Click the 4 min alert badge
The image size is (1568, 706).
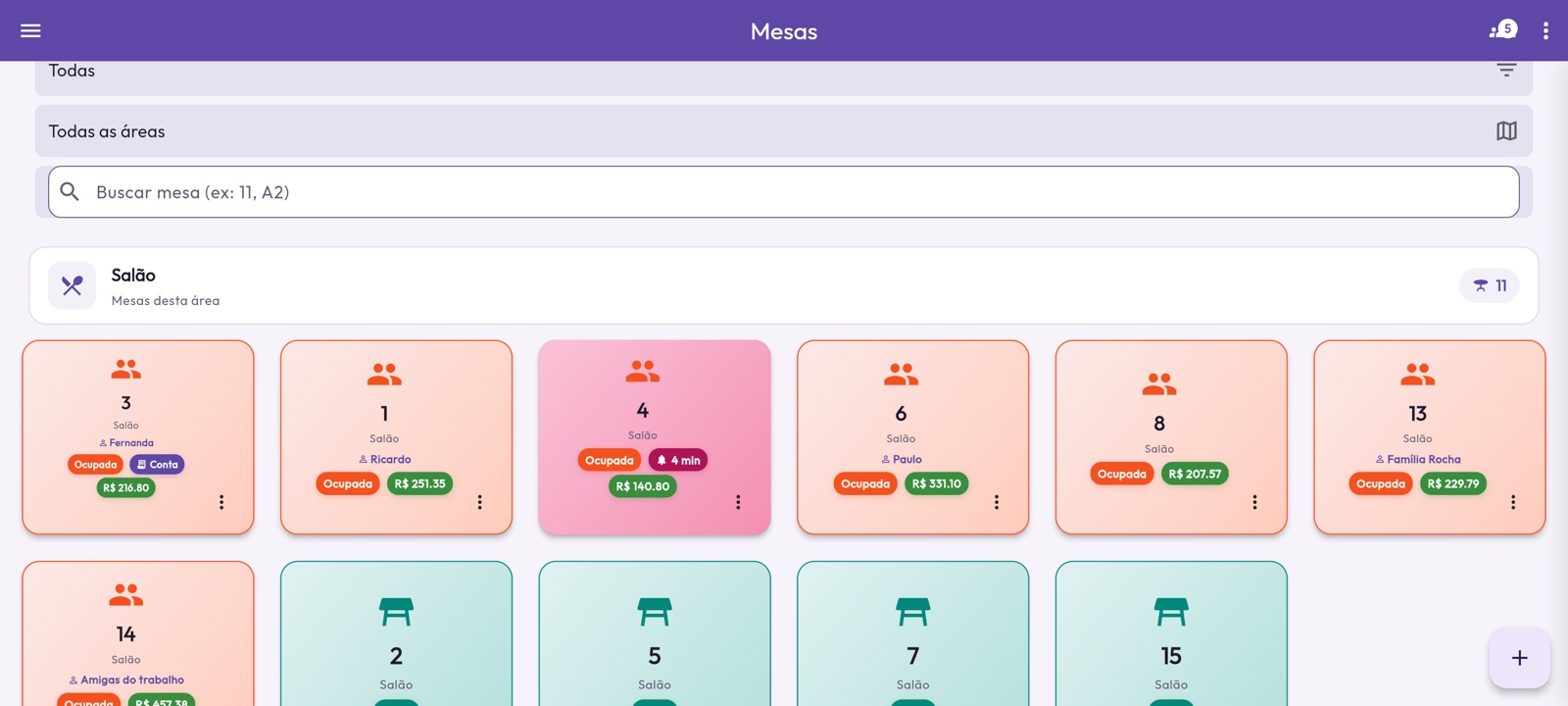point(678,460)
